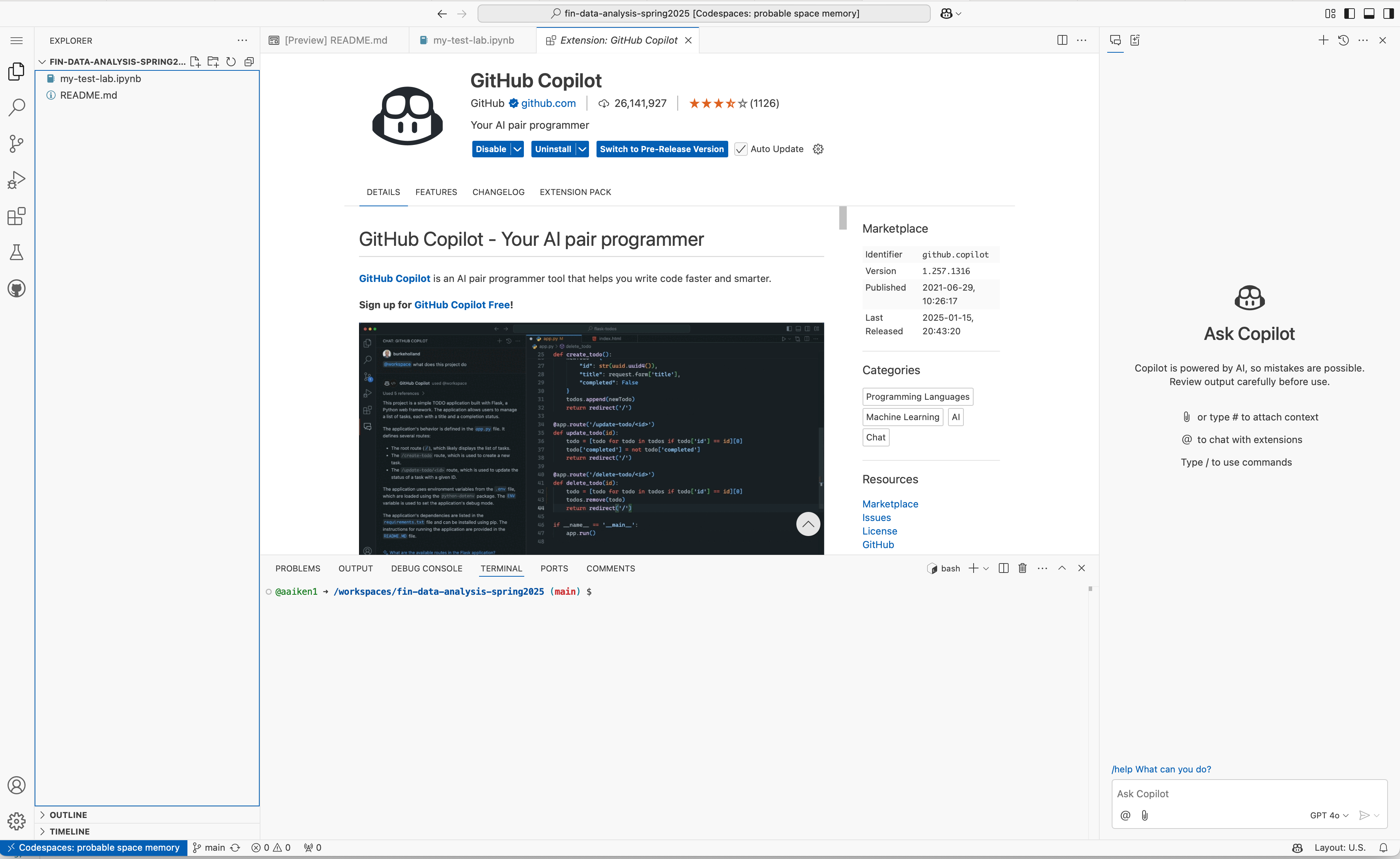Open the extension settings gear icon
The width and height of the screenshot is (1400, 859).
(x=818, y=149)
